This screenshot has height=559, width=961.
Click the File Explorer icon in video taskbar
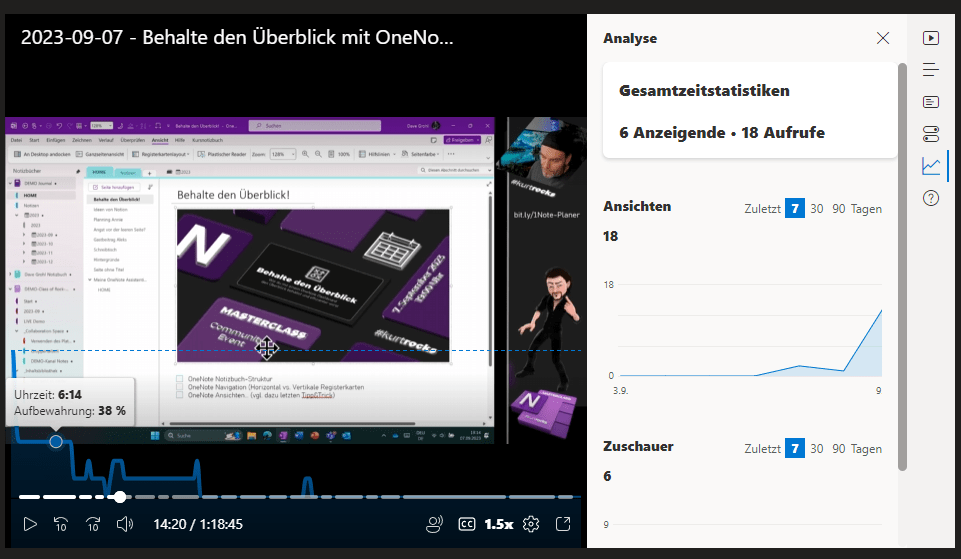tap(251, 436)
